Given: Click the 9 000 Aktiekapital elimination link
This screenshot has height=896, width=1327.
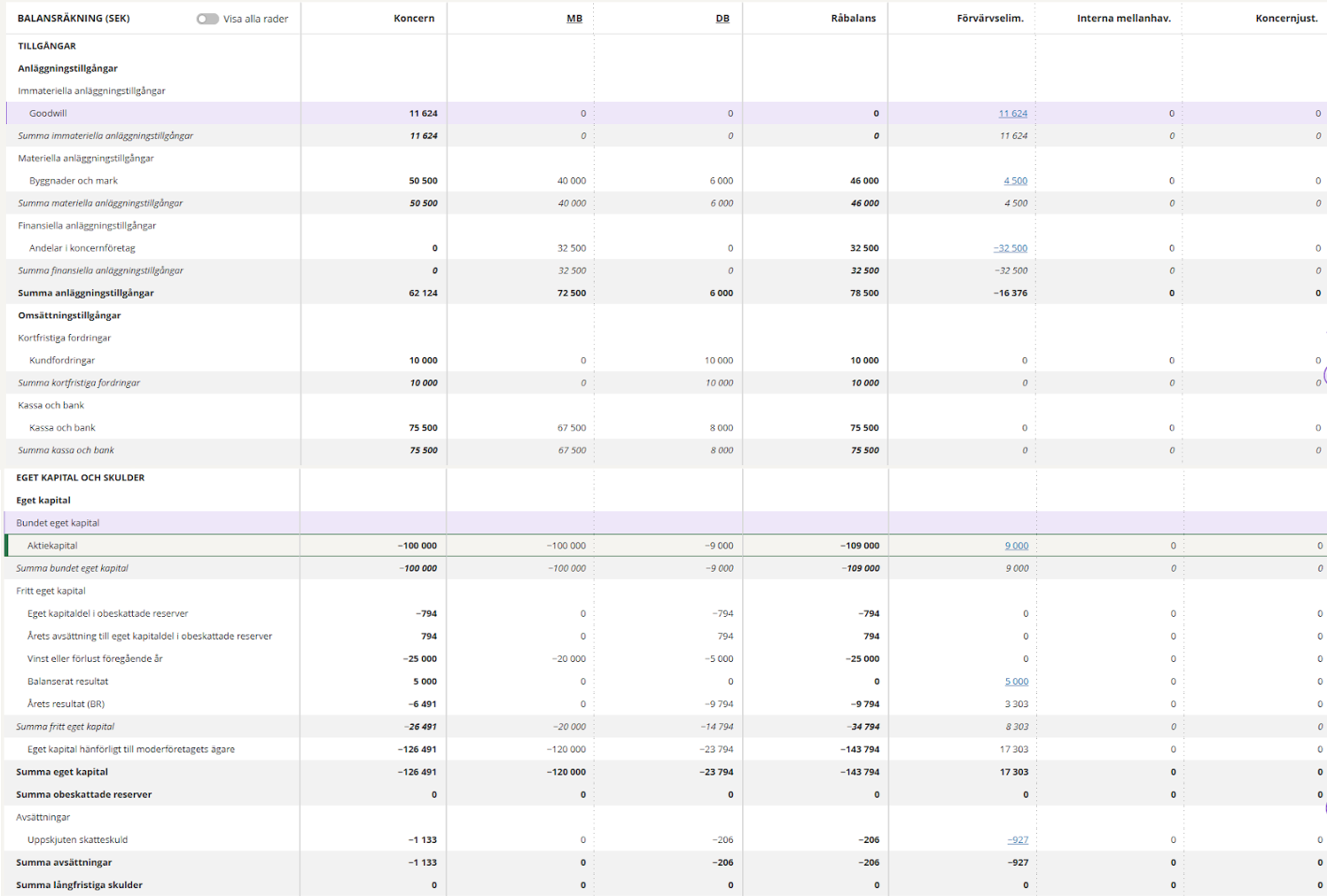Looking at the screenshot, I should (1016, 546).
